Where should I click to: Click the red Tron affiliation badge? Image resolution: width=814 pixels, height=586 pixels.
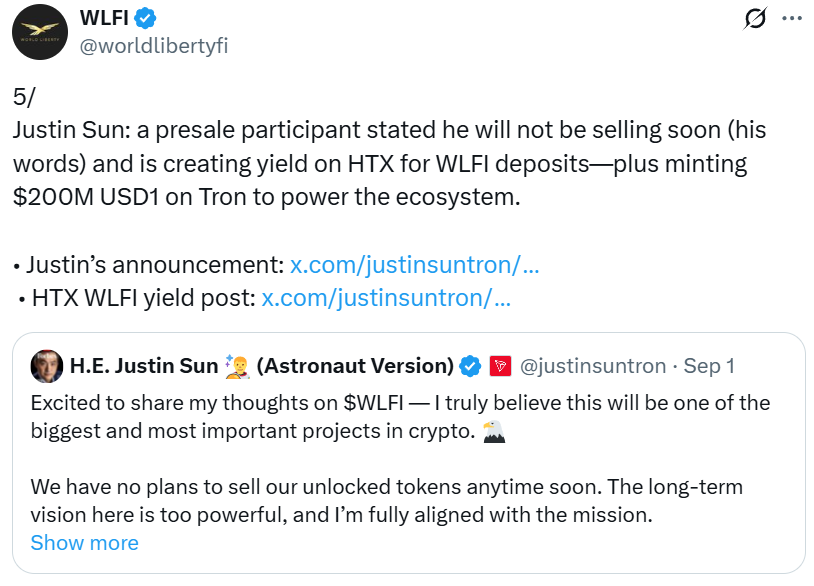pyautogui.click(x=500, y=367)
